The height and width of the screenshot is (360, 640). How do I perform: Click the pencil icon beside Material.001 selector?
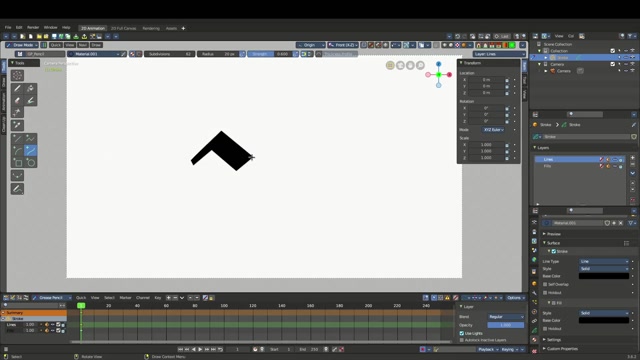[x=124, y=54]
